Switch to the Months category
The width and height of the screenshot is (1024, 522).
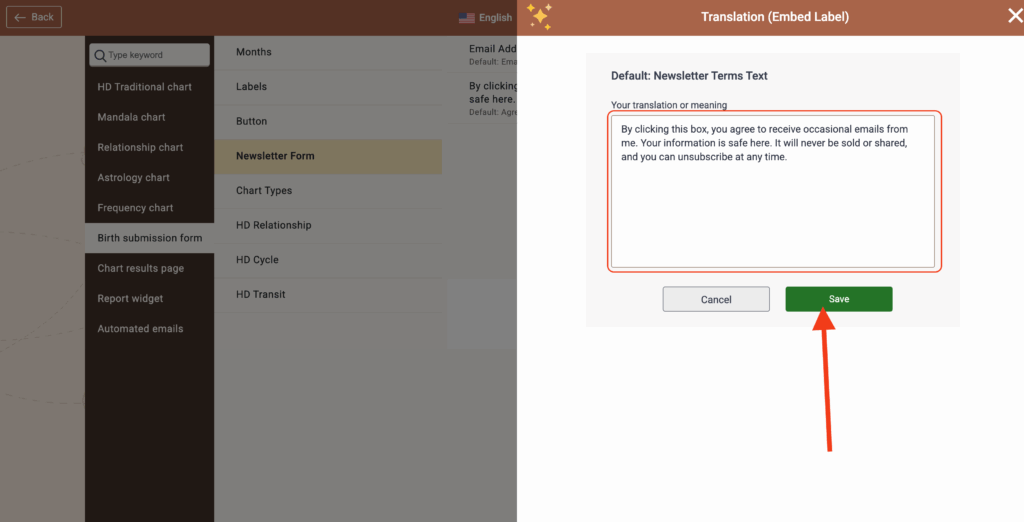[254, 52]
